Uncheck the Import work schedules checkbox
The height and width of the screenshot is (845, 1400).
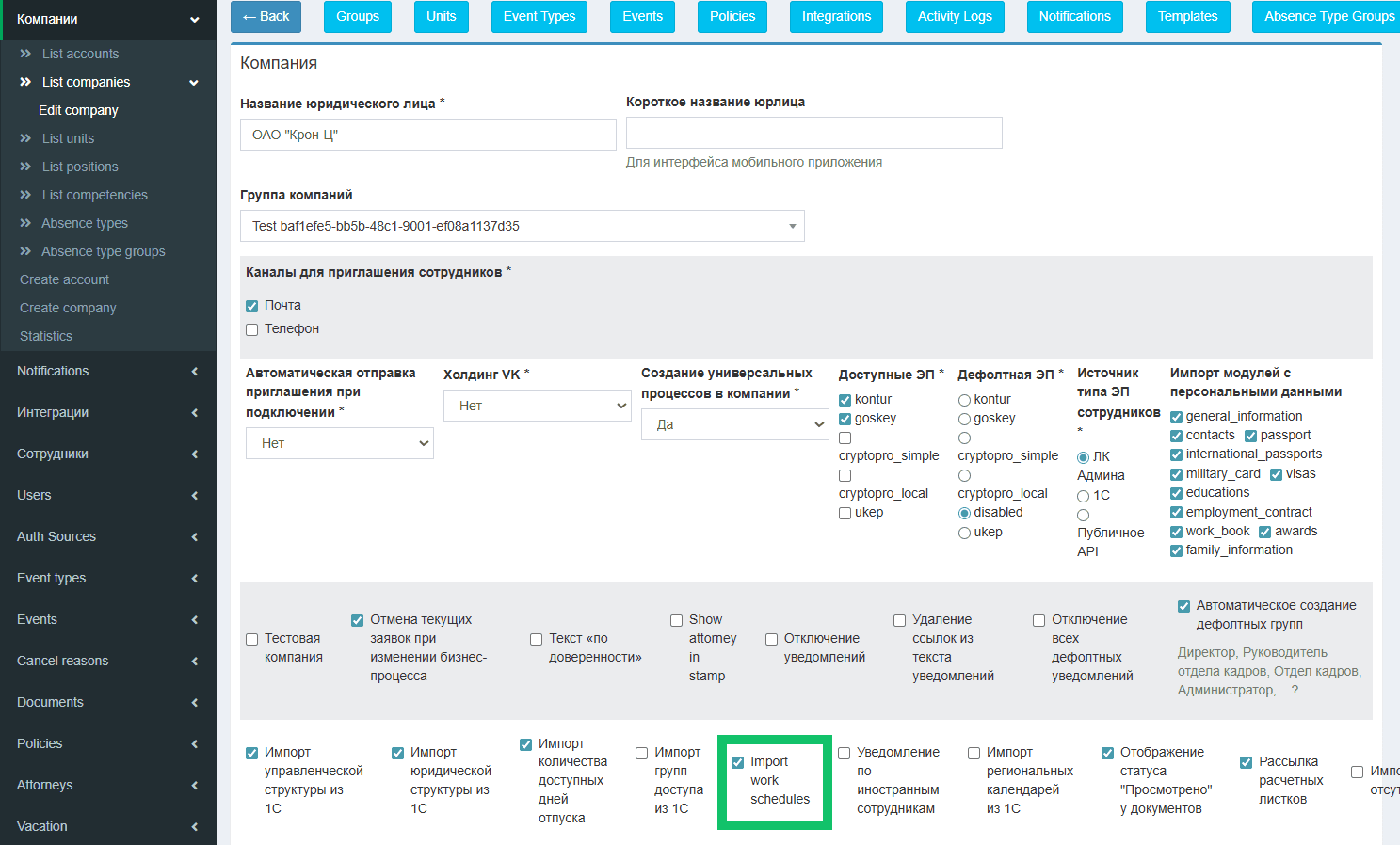(x=738, y=762)
